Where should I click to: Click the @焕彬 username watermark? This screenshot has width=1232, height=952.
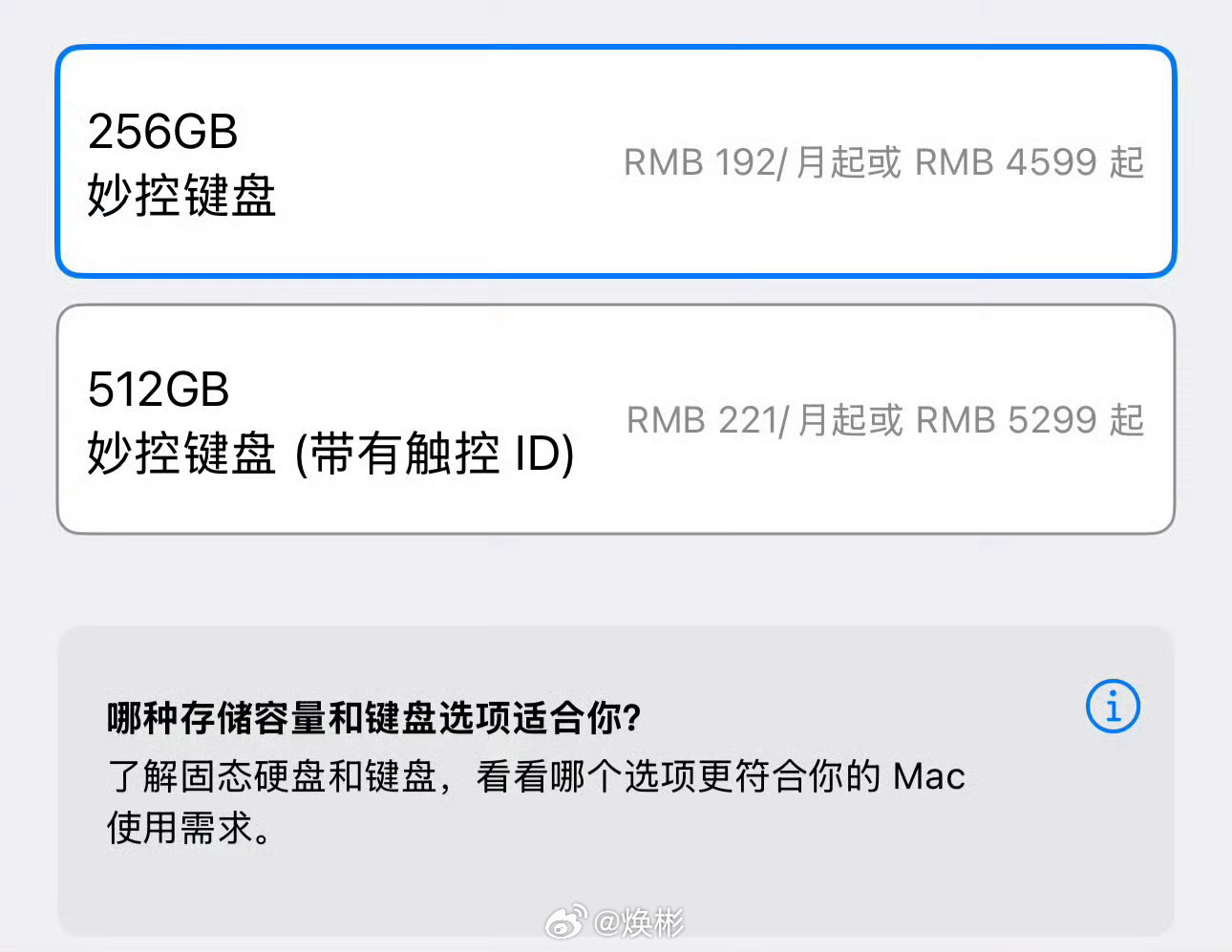[x=639, y=922]
